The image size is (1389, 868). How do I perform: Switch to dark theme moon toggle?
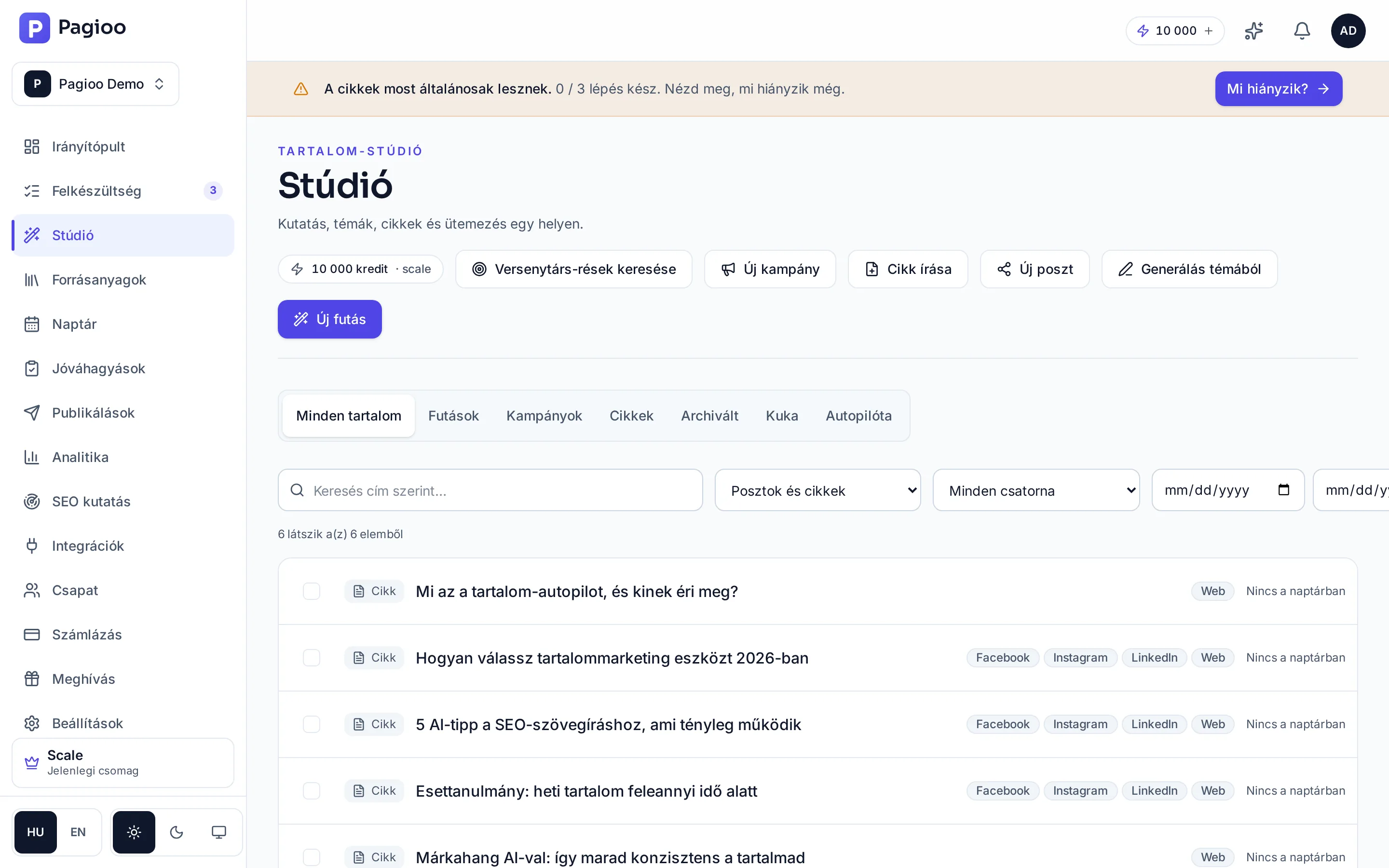coord(176,832)
